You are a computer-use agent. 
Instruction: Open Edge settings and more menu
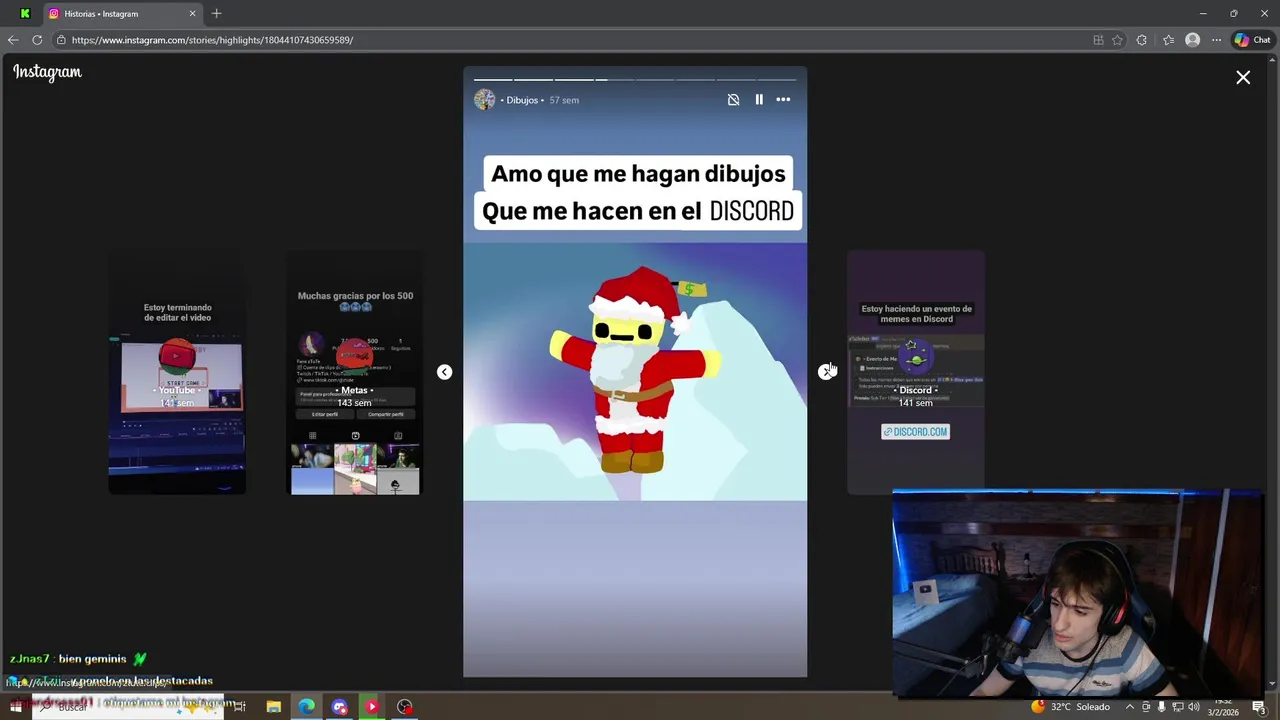coord(1216,40)
